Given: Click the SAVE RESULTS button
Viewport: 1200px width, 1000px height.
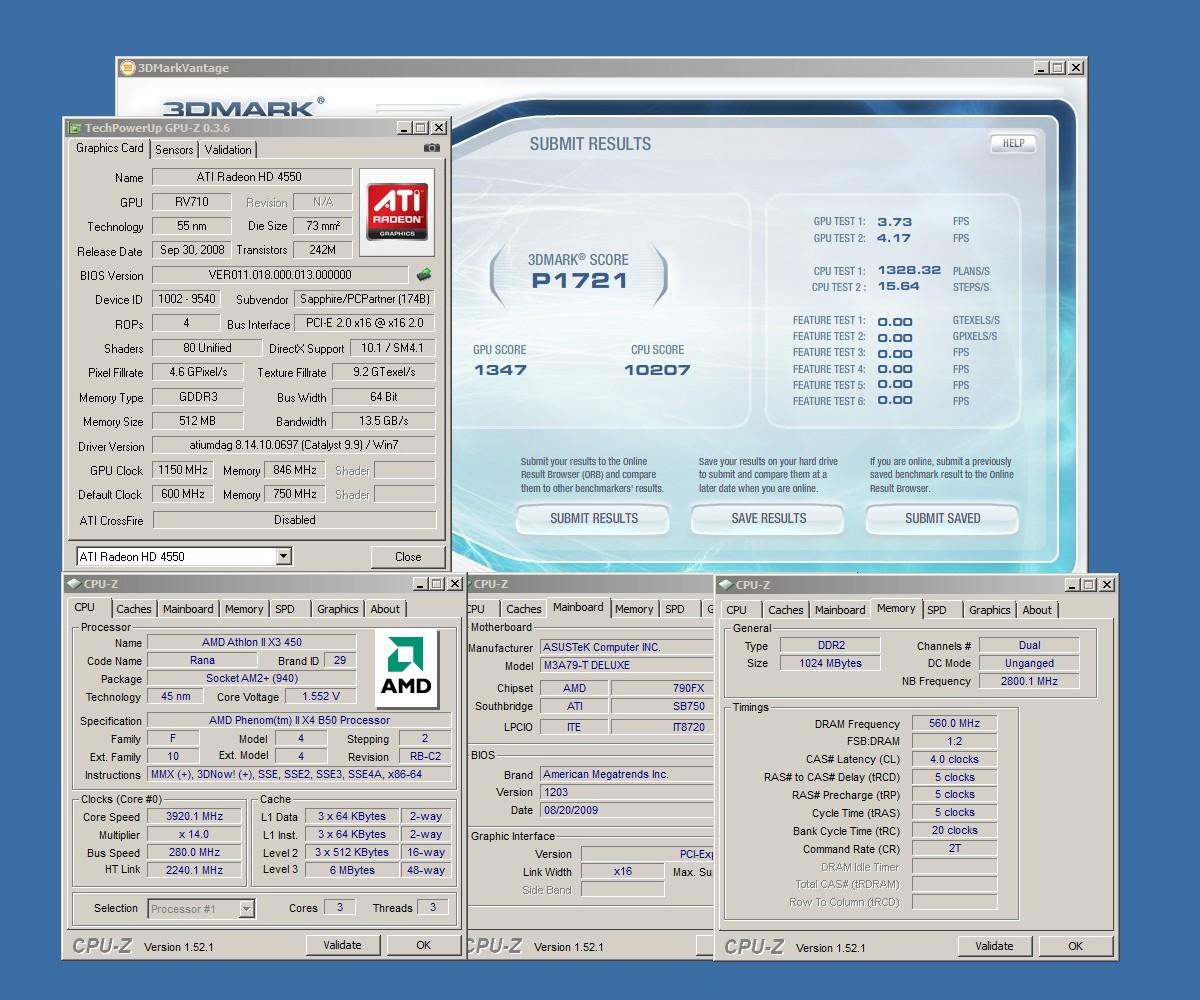Looking at the screenshot, I should click(x=768, y=518).
